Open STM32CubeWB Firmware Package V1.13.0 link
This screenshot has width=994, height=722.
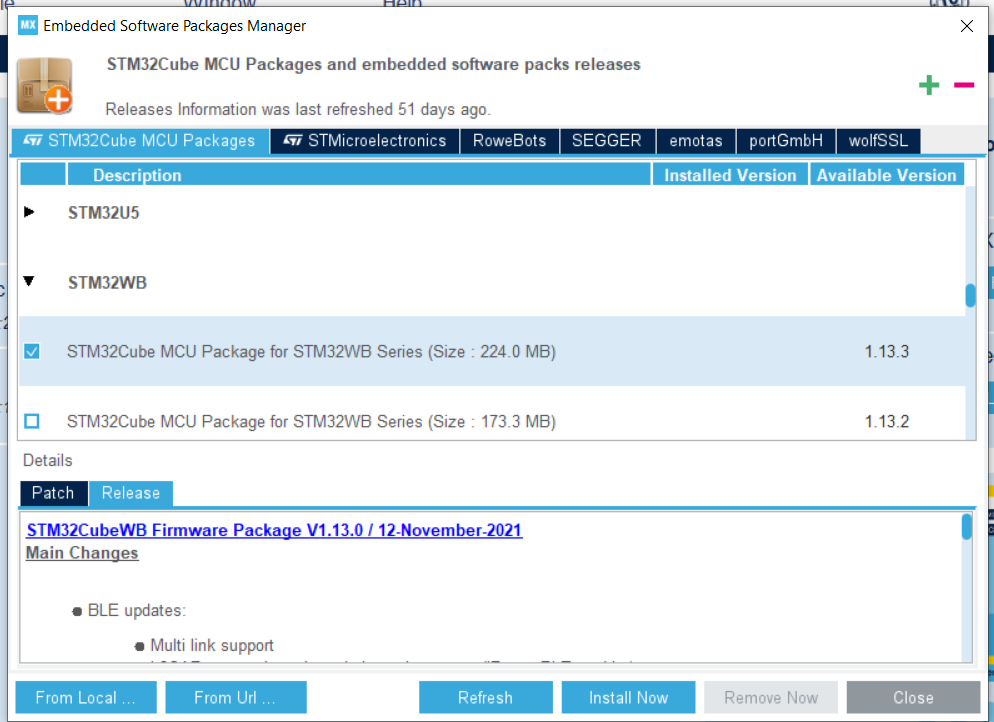(x=274, y=530)
